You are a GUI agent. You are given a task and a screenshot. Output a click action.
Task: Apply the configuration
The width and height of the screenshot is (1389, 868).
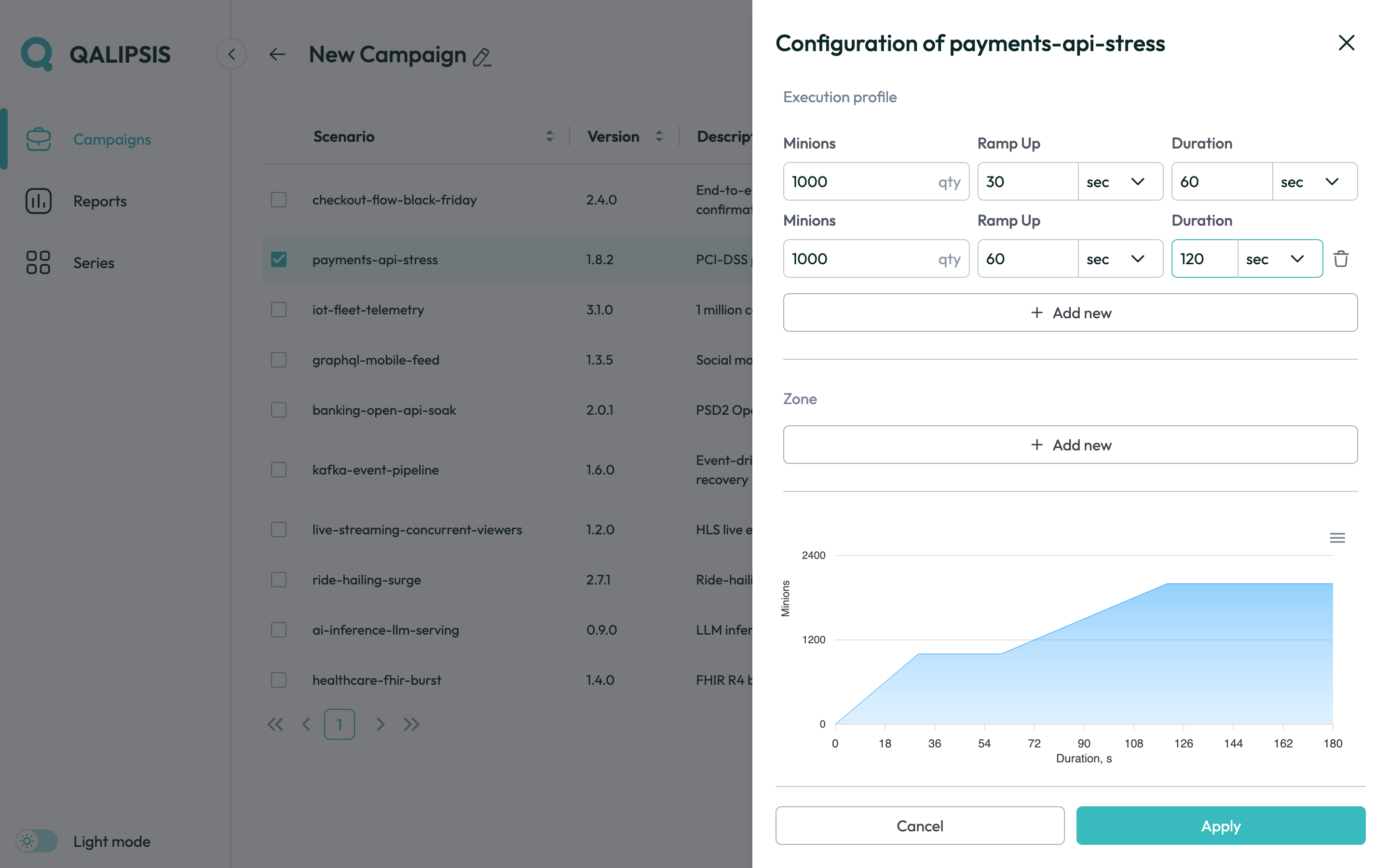pyautogui.click(x=1221, y=826)
